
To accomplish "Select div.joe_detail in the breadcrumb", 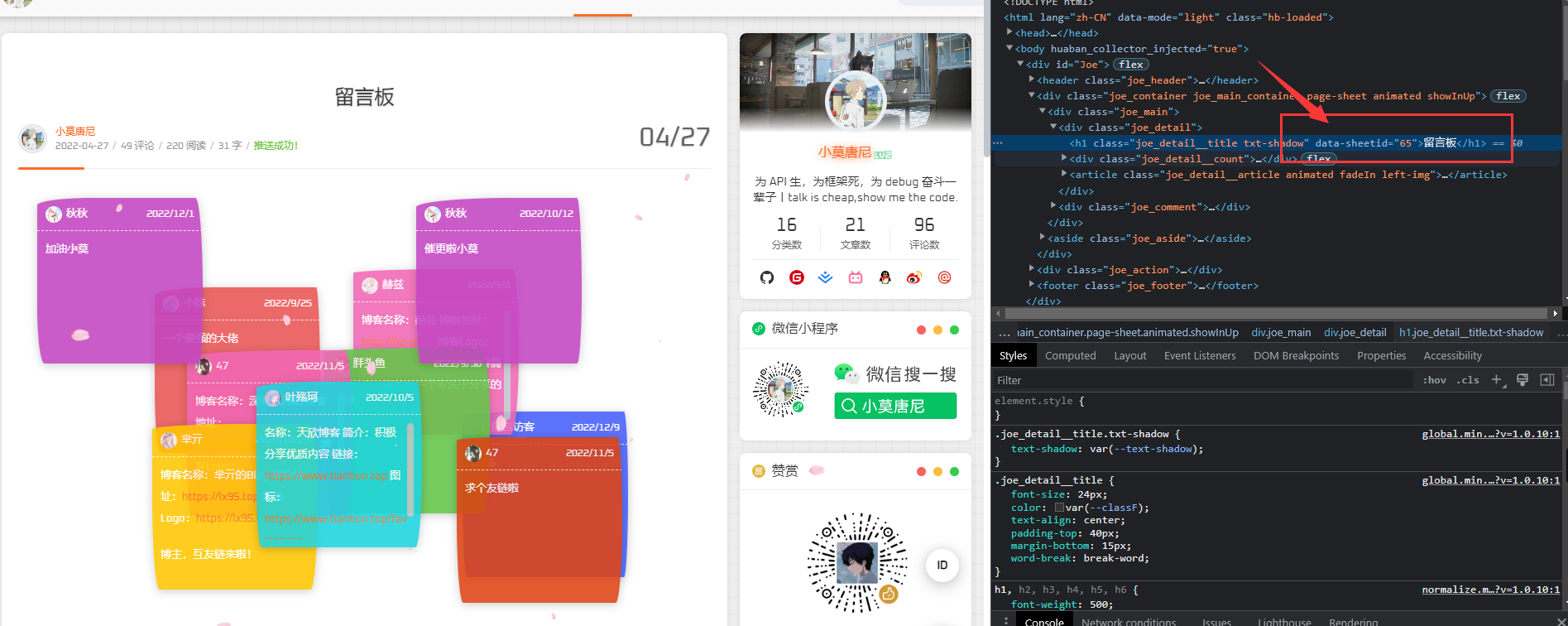I will [1355, 332].
